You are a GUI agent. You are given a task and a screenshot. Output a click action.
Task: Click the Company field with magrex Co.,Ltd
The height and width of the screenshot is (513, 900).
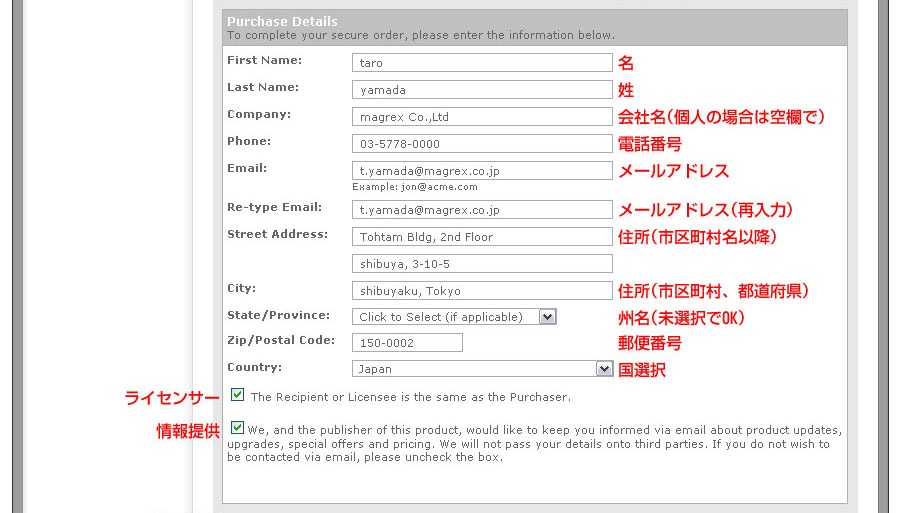[482, 116]
